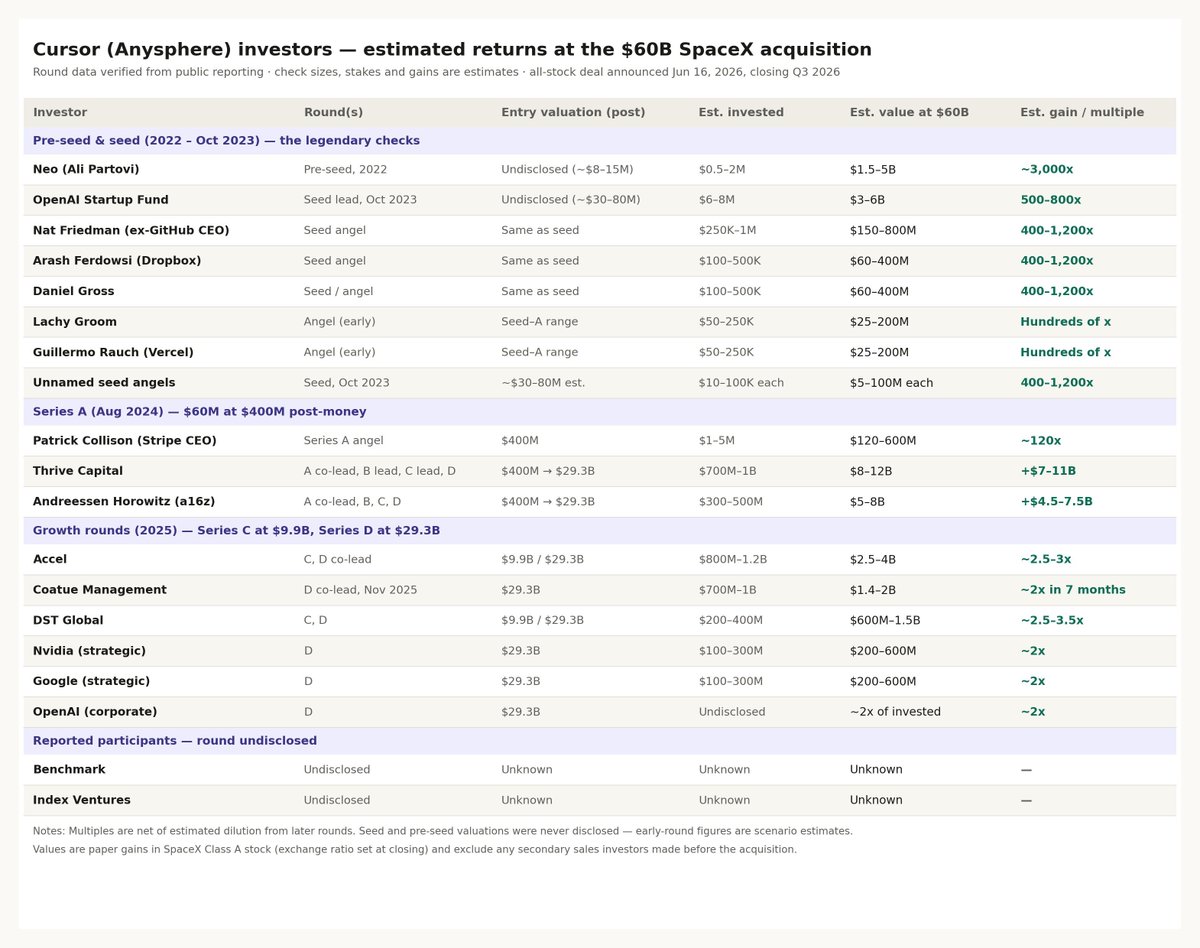Select the 'Series A (Aug 2024)' section heading
This screenshot has width=1200, height=948.
[199, 412]
